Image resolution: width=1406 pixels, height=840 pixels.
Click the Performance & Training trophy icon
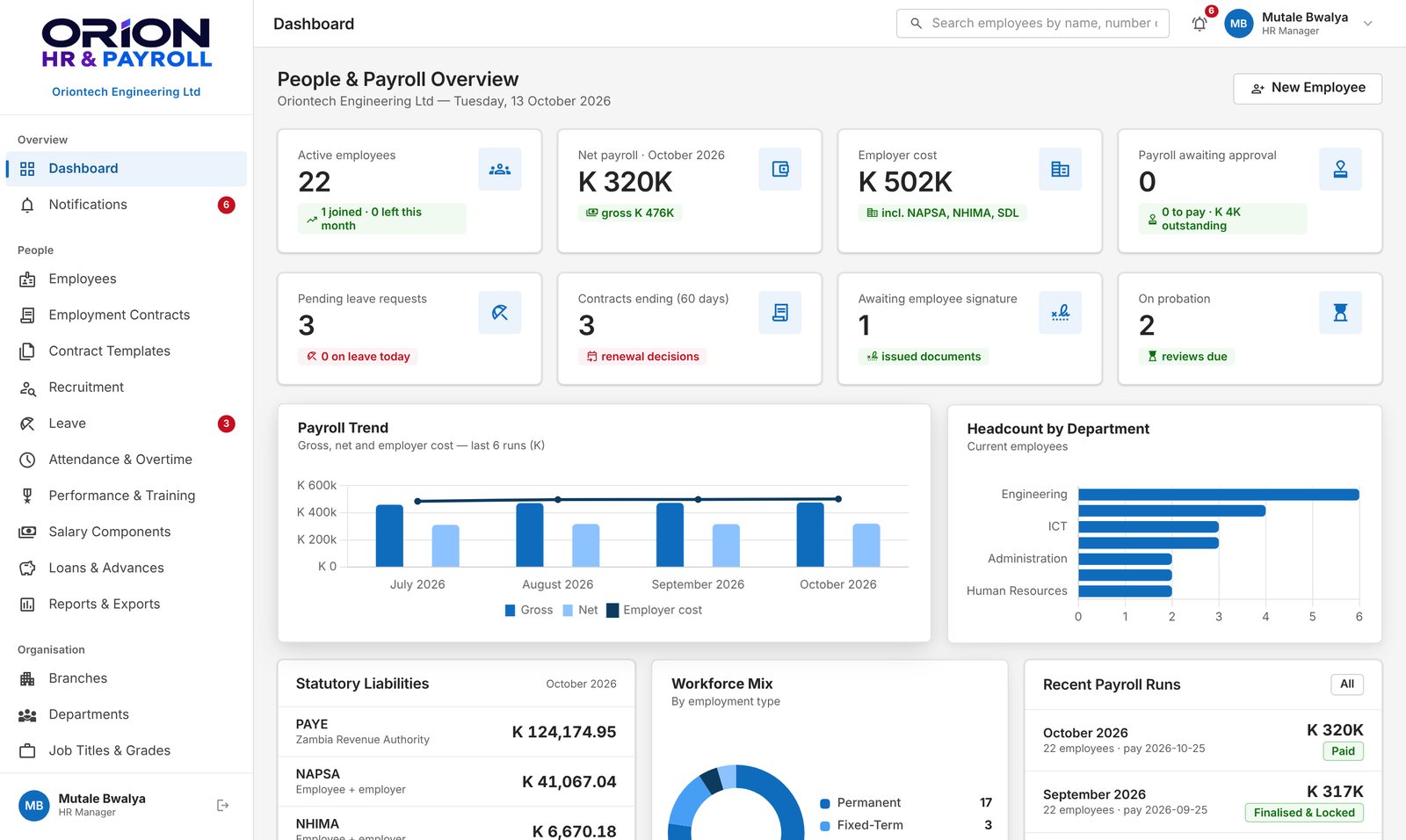point(27,496)
